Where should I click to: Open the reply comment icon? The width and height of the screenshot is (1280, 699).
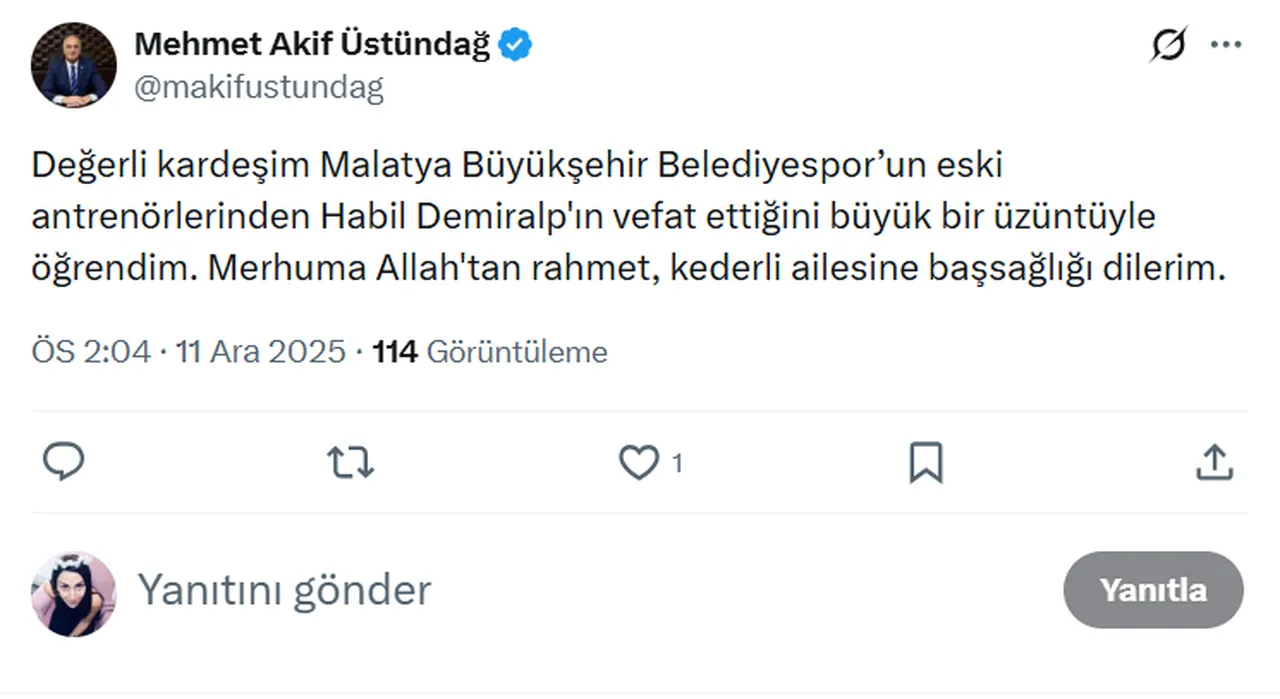click(63, 462)
